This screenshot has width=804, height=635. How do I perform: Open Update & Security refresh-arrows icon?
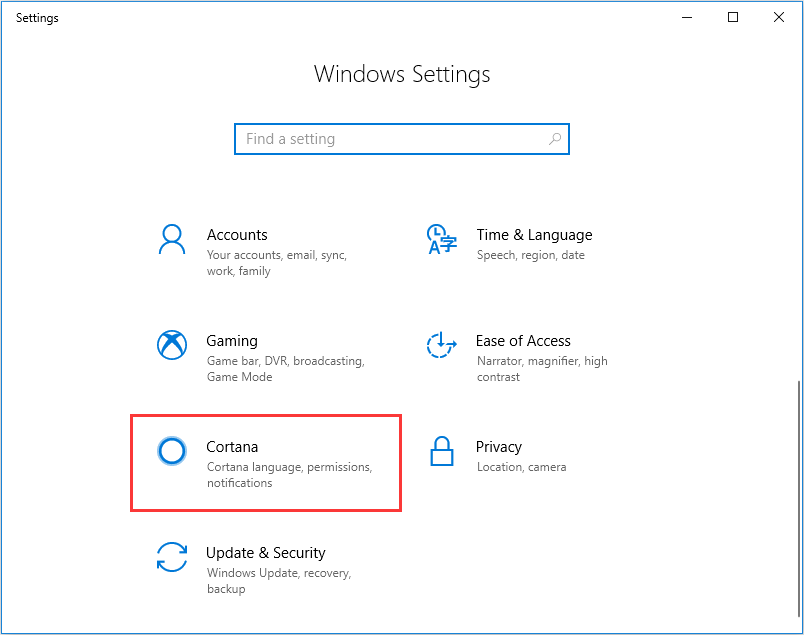[x=172, y=557]
